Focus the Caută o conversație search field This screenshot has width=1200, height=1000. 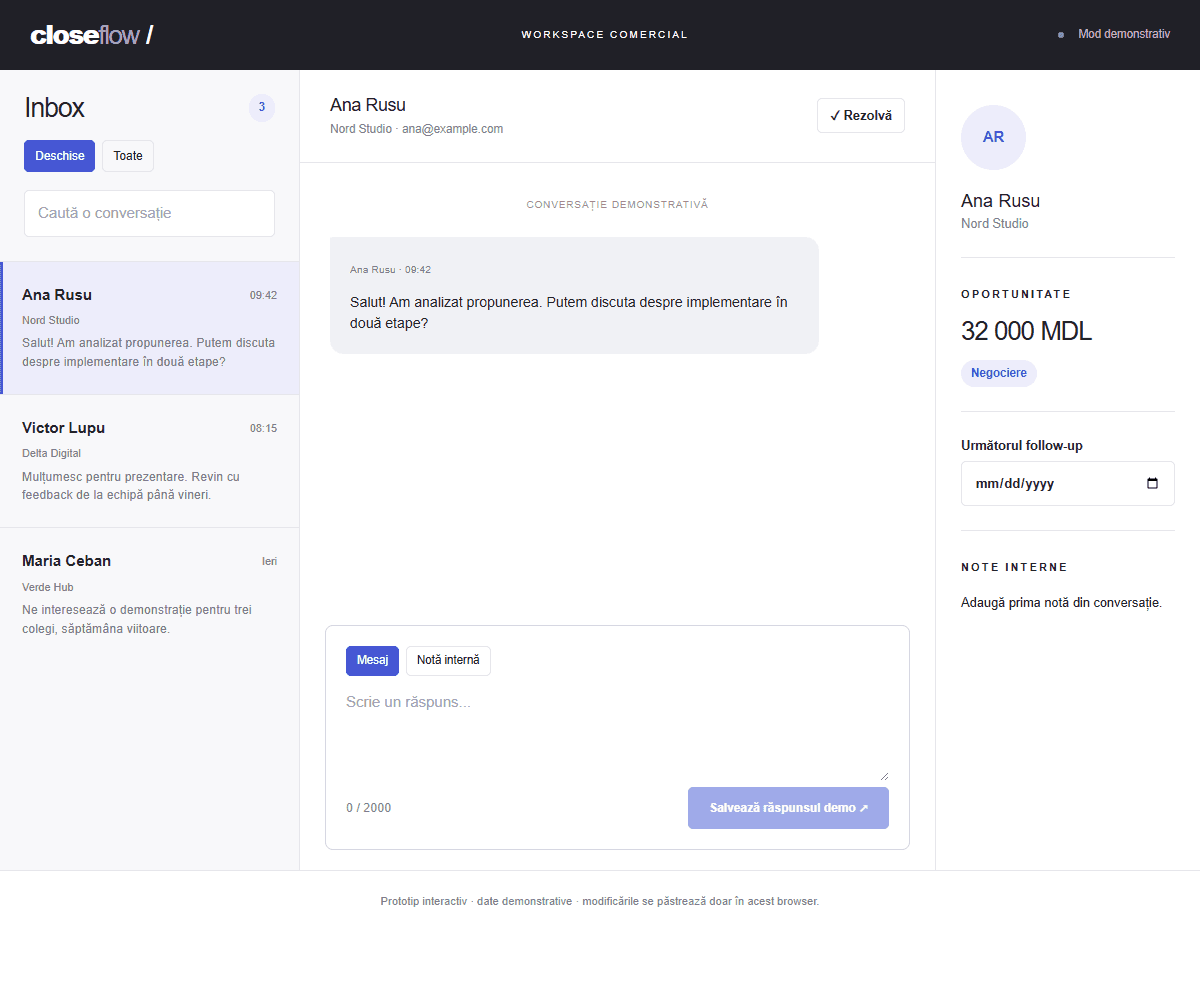pos(149,213)
